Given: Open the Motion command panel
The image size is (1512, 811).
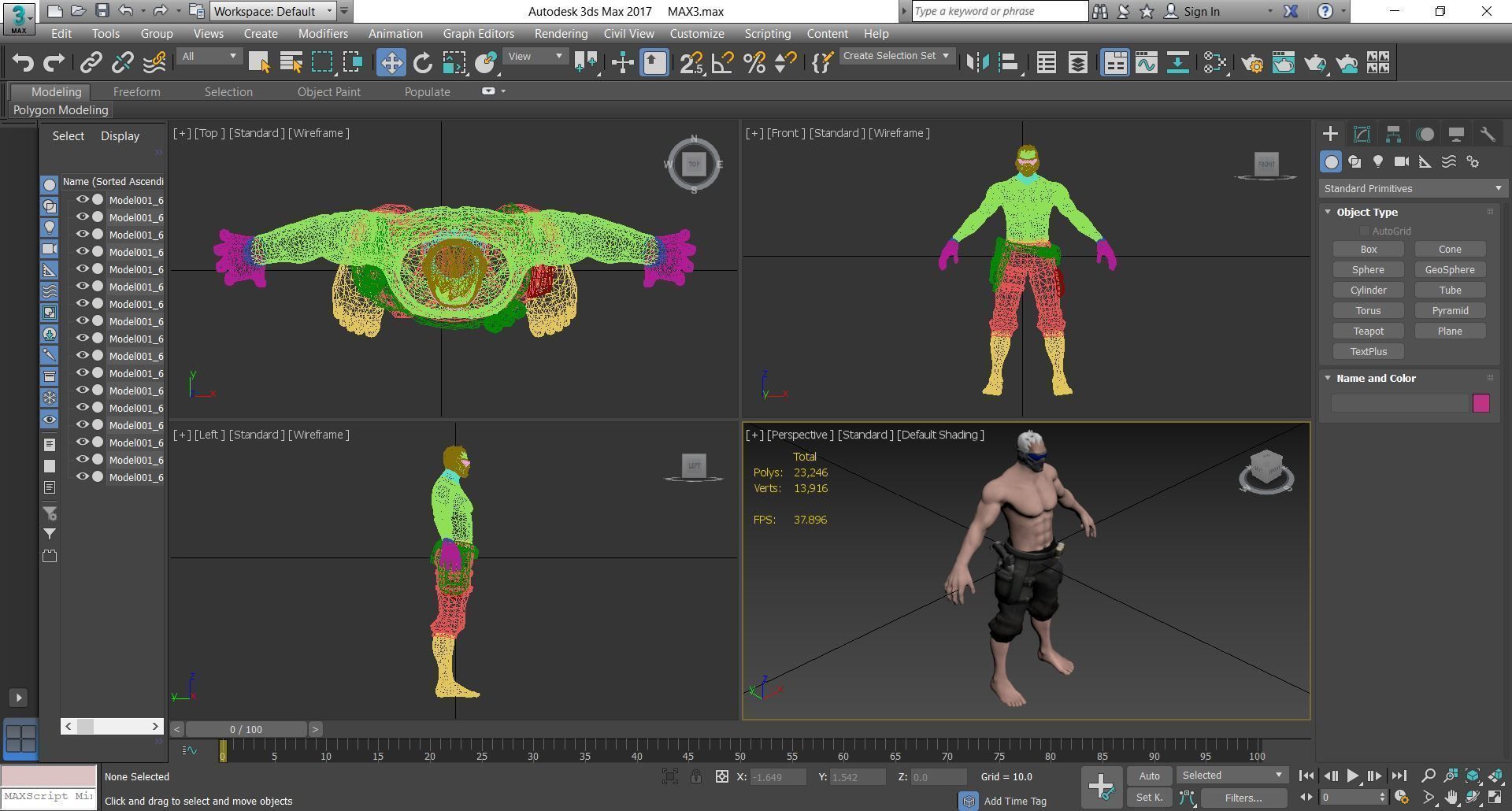Looking at the screenshot, I should tap(1425, 134).
